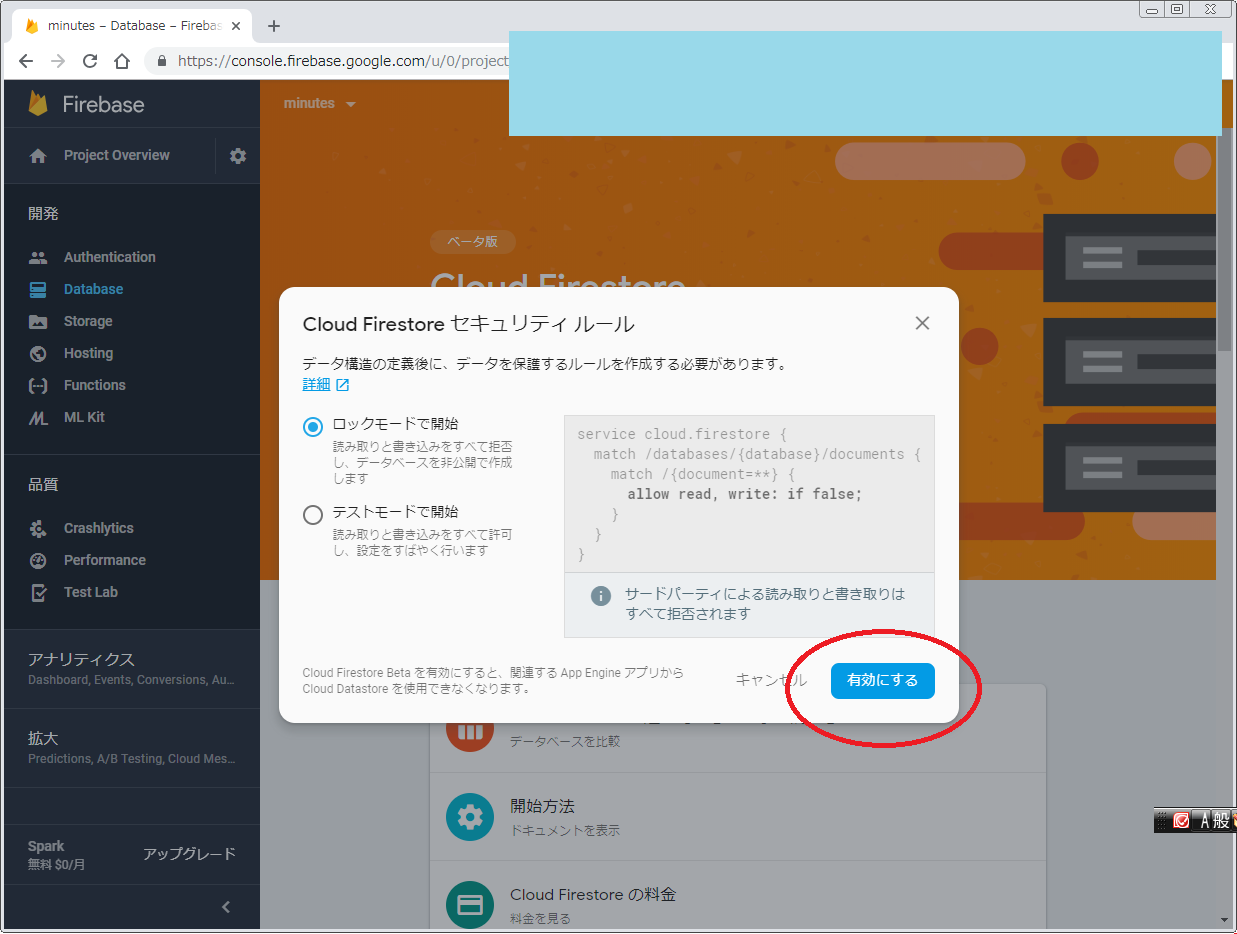Click the Storage folder icon
This screenshot has width=1237, height=934.
pyautogui.click(x=38, y=321)
